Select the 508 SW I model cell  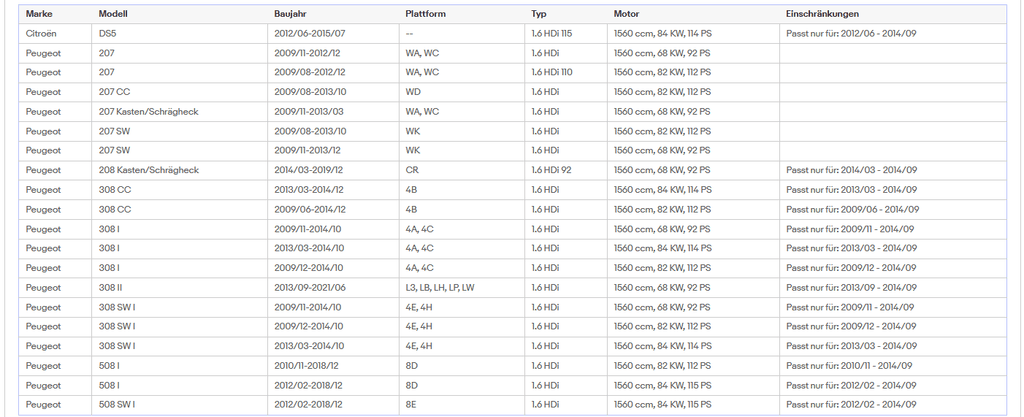(x=180, y=405)
